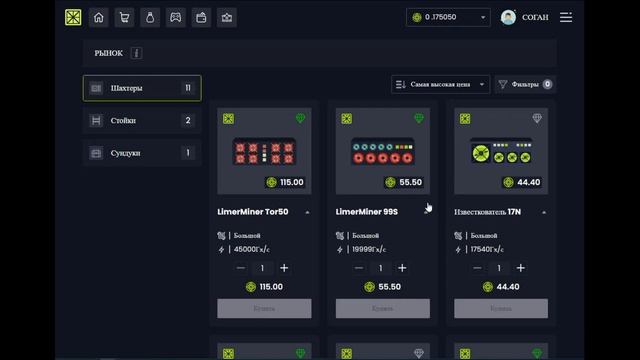Open the home page icon
Viewport: 640px width, 360px height.
click(99, 18)
